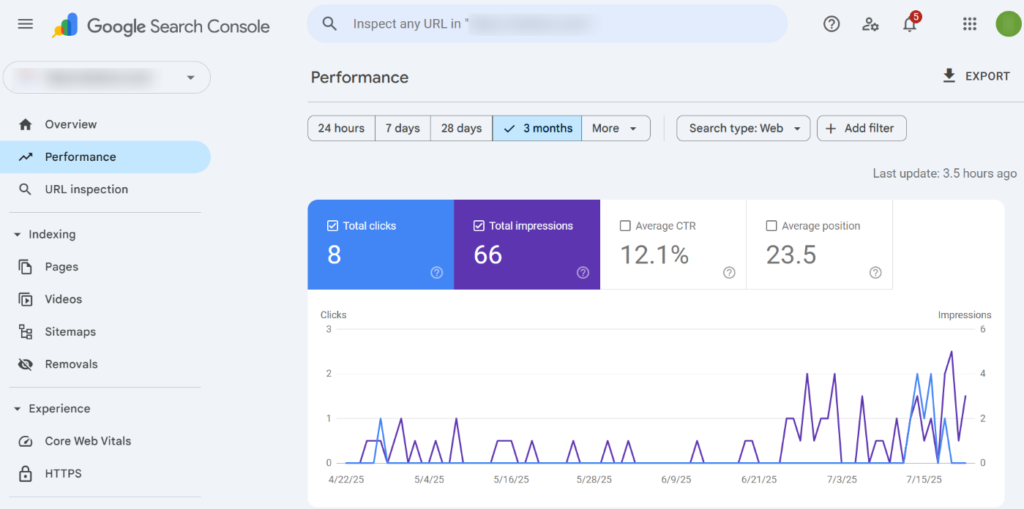Click the Pages documents icon
1024x509 pixels.
(x=25, y=267)
